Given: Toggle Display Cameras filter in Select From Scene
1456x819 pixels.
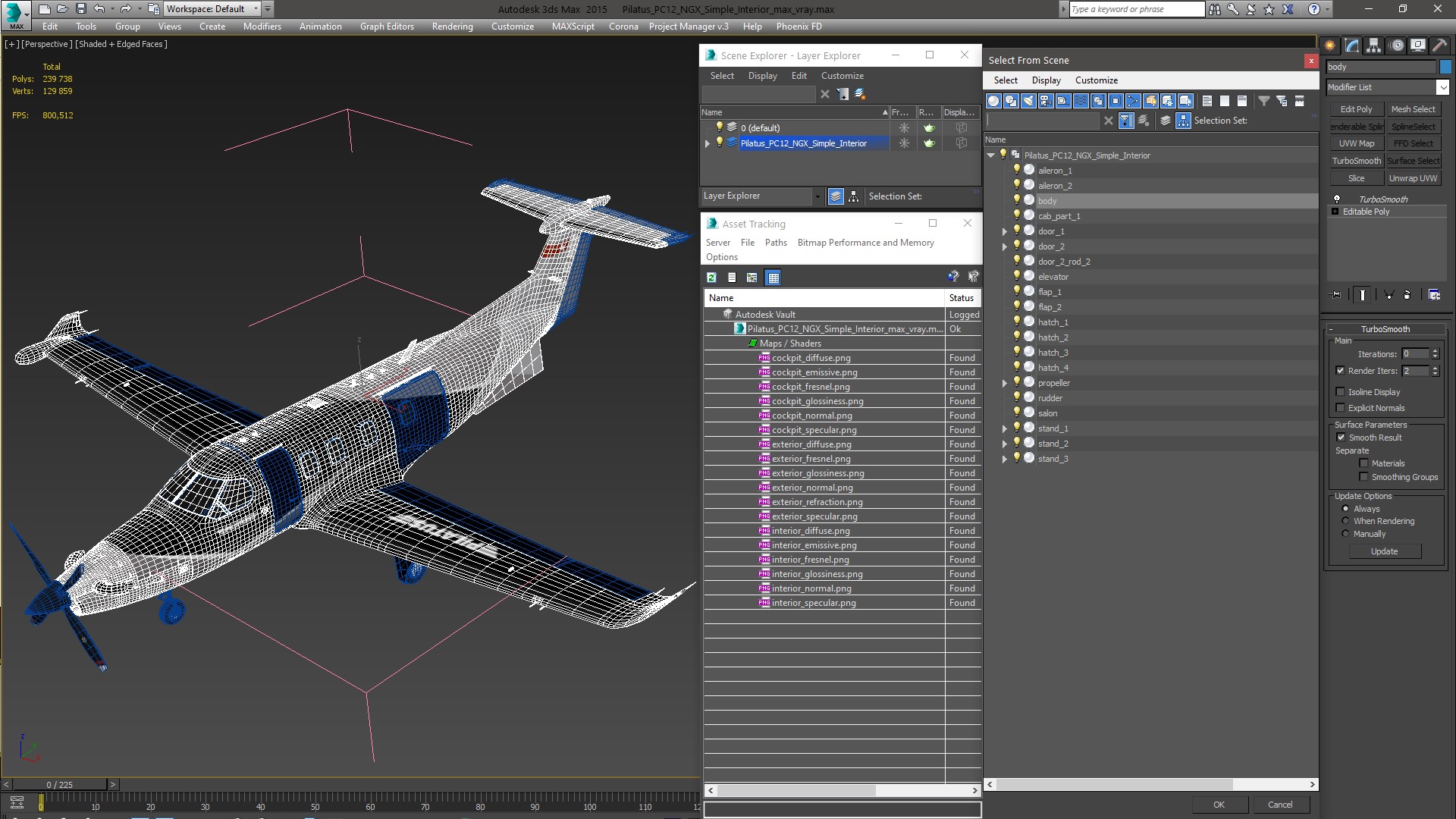Looking at the screenshot, I should pyautogui.click(x=1046, y=101).
